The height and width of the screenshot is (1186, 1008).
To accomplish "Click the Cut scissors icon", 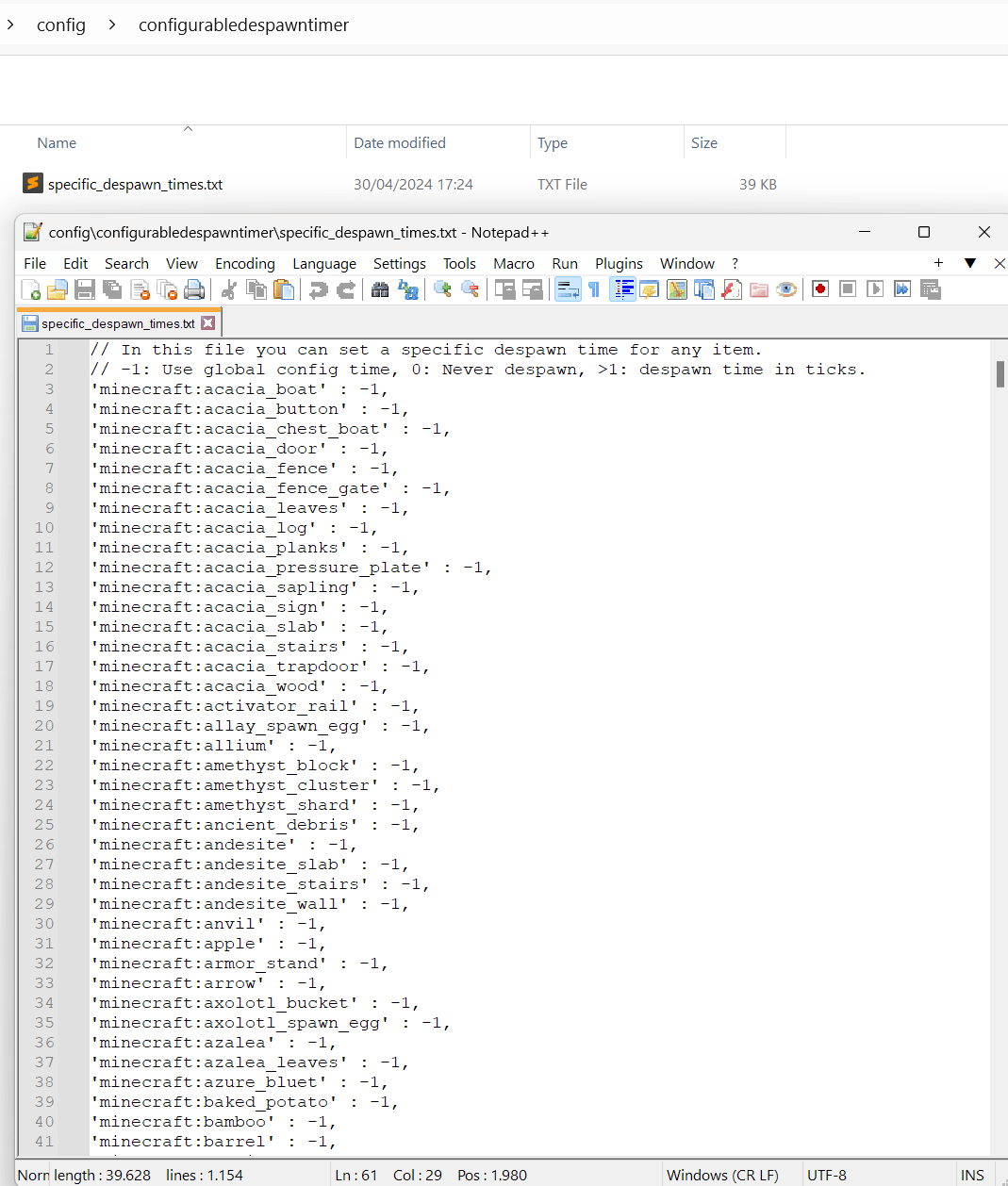I will click(228, 289).
